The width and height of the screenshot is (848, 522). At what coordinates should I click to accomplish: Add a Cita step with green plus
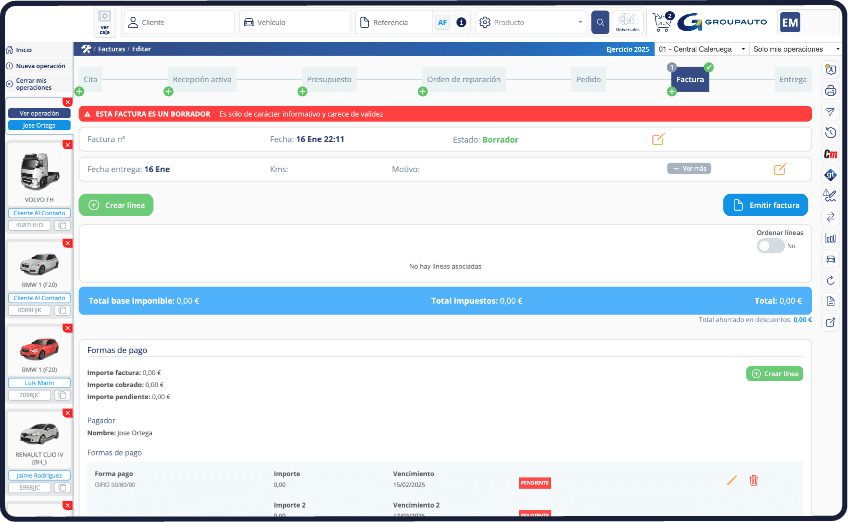[80, 91]
